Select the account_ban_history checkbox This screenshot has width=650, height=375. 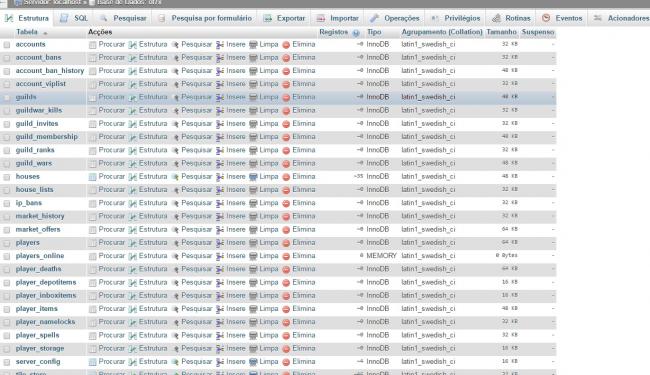coord(7,71)
